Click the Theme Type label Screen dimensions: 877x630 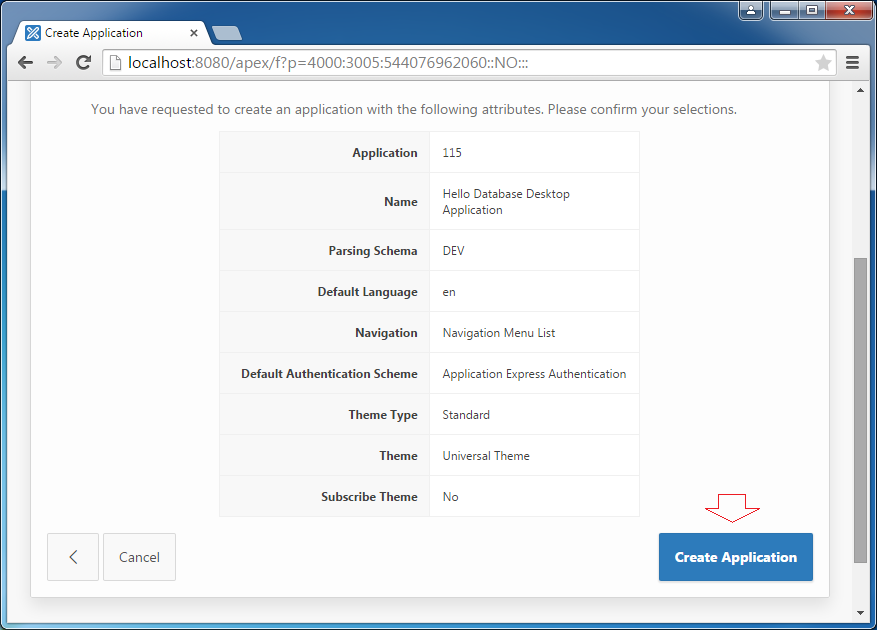coord(383,415)
